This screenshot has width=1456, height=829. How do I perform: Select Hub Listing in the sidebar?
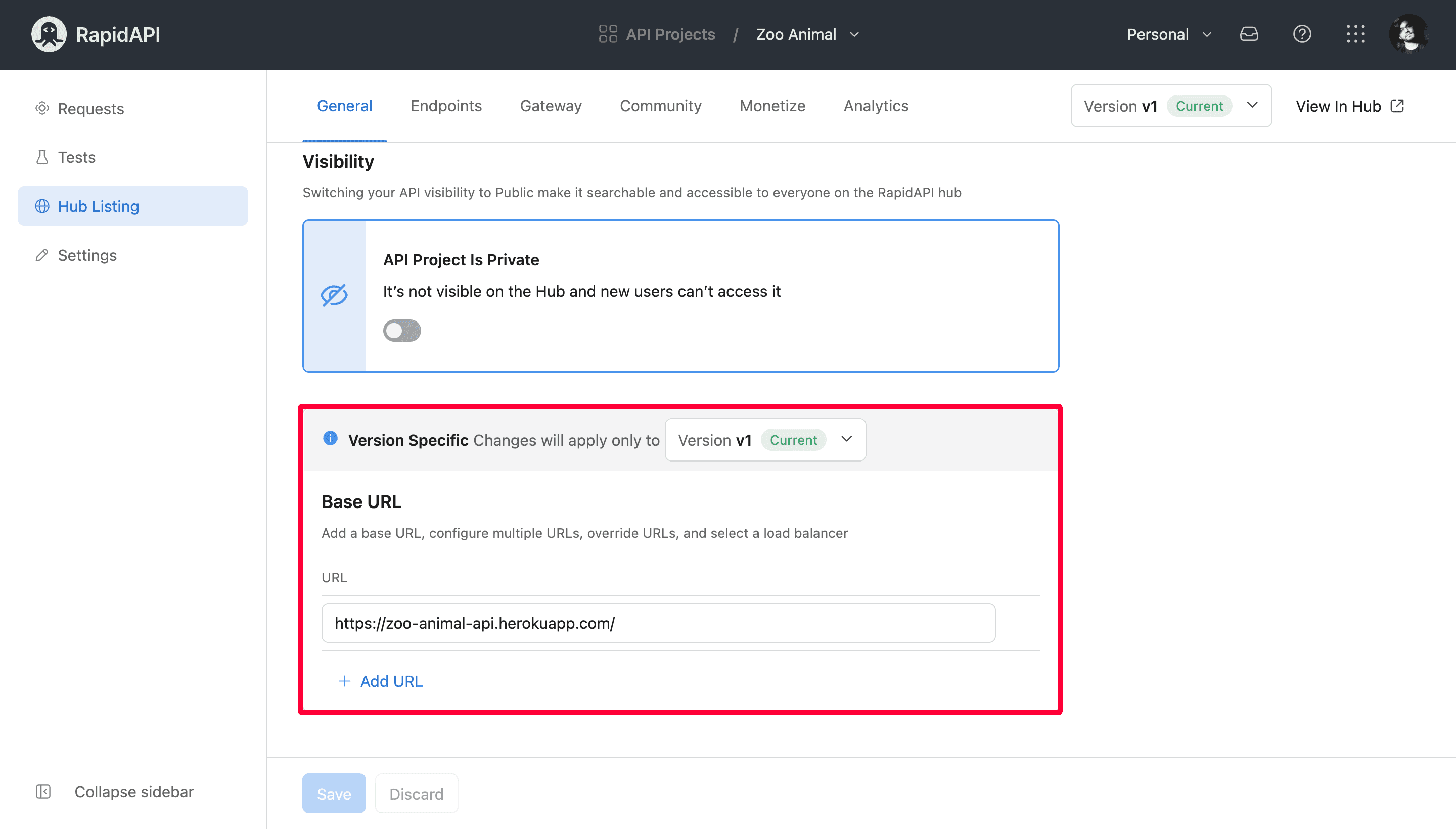[132, 206]
